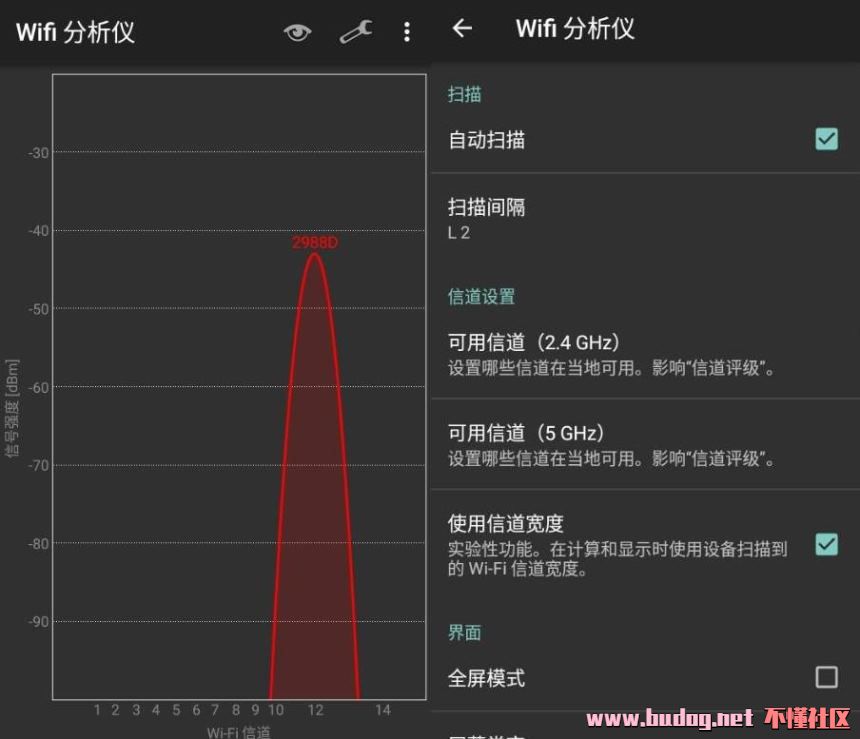Click the 信道设置 section header
Screen dimensions: 860x739
pos(481,296)
